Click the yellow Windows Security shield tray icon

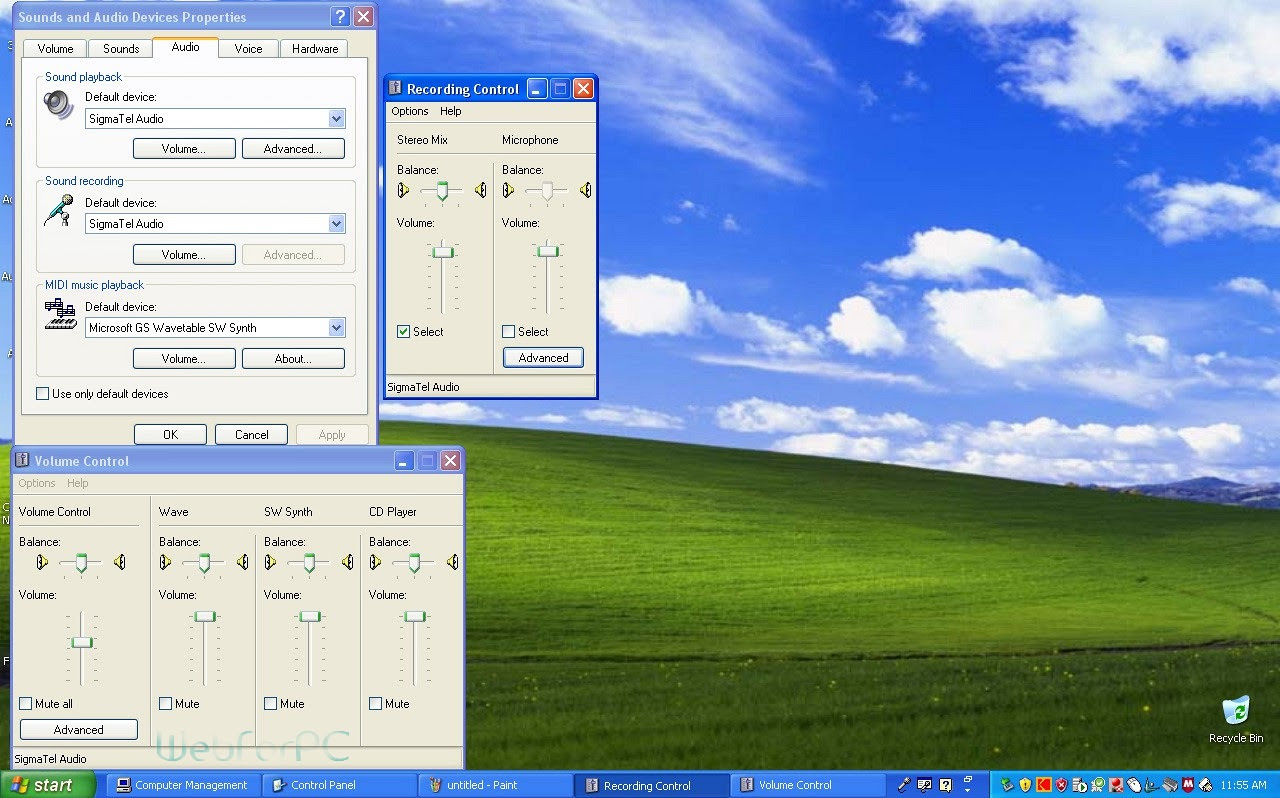1025,785
